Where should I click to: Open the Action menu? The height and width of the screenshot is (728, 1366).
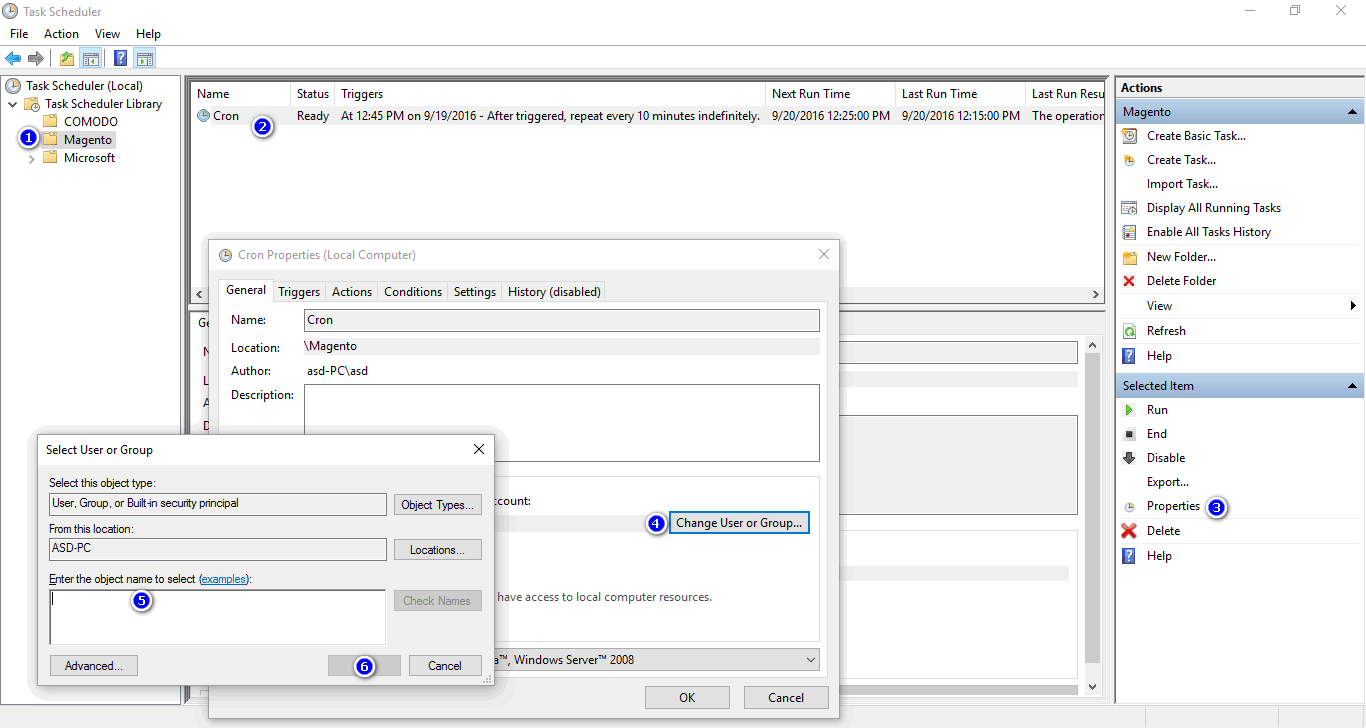click(x=61, y=33)
